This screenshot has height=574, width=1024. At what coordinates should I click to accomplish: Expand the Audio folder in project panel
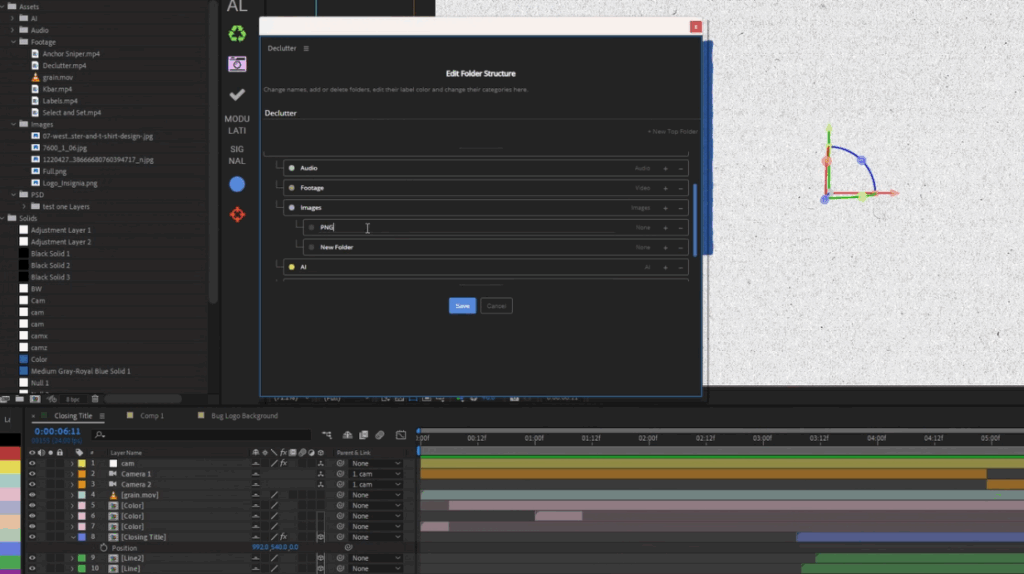pos(13,30)
